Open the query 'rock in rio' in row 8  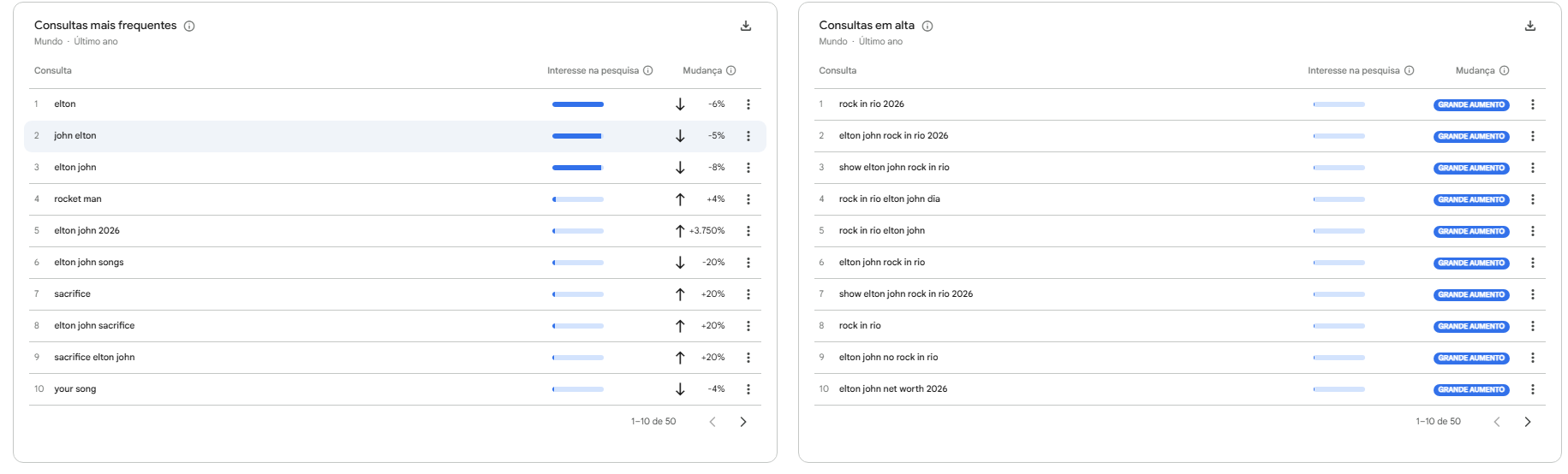pyautogui.click(x=860, y=325)
